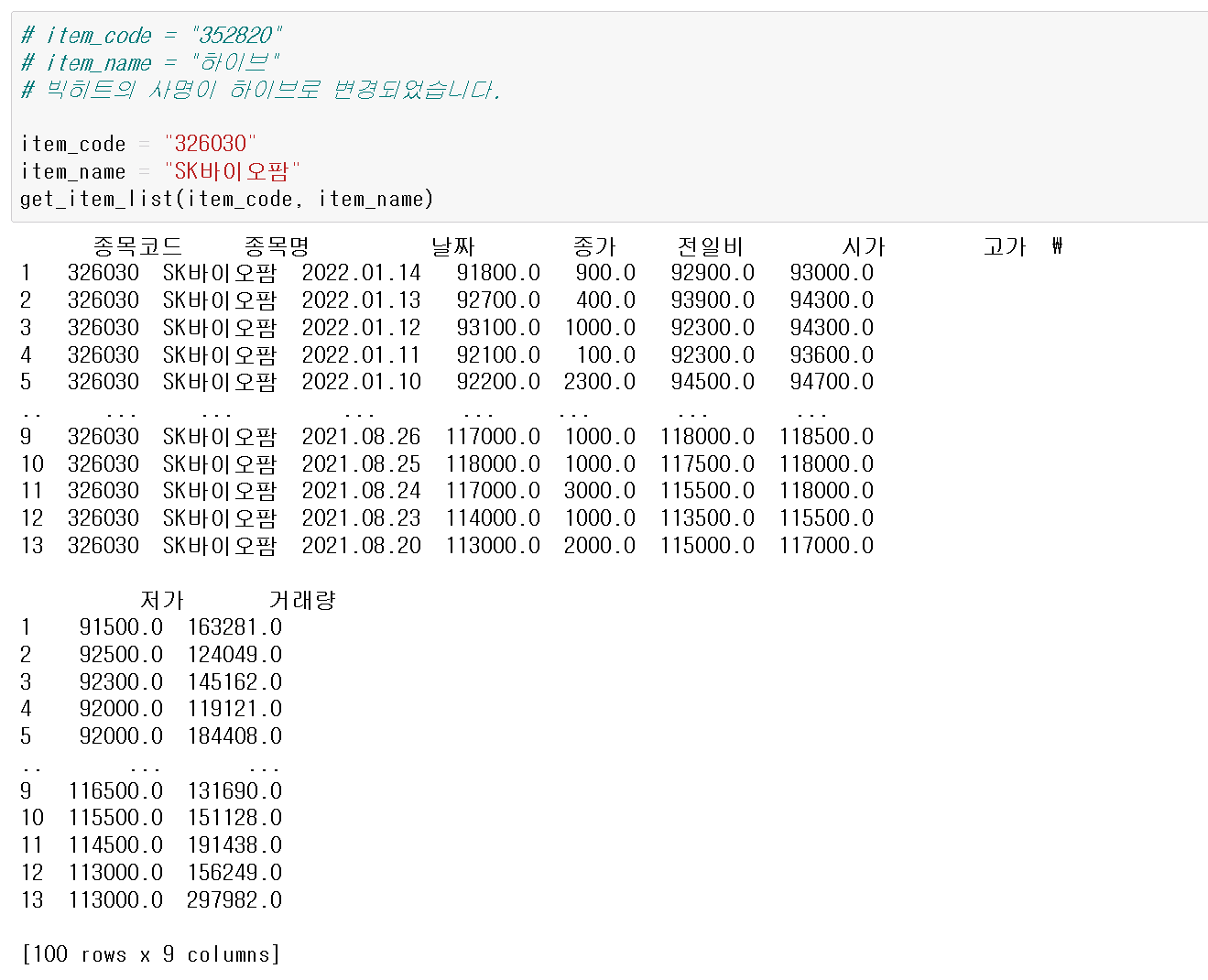Click the 날짜 column header
1208x980 pixels.
point(453,246)
